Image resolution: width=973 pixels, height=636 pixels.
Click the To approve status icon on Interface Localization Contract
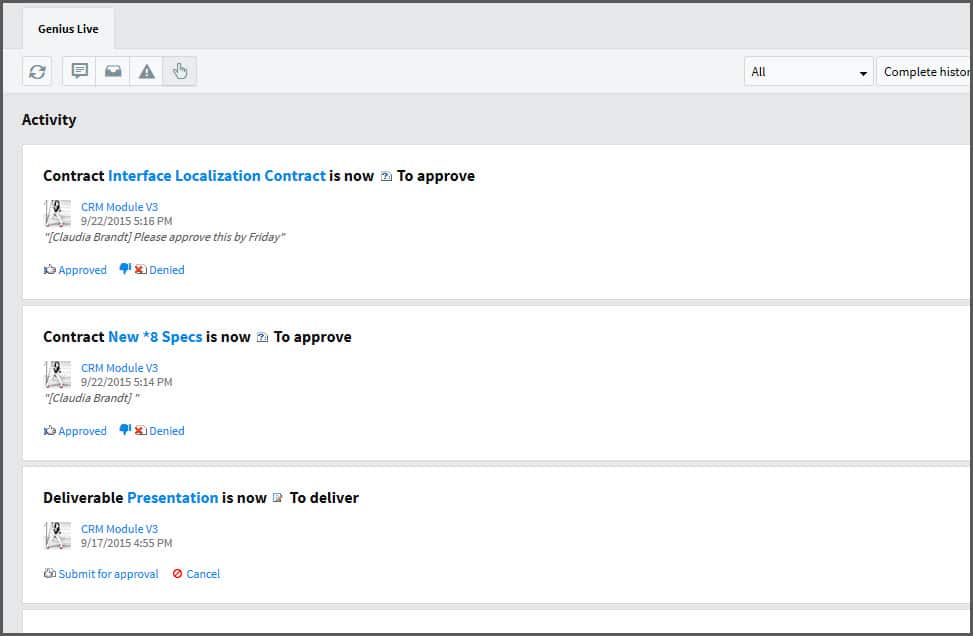click(386, 177)
